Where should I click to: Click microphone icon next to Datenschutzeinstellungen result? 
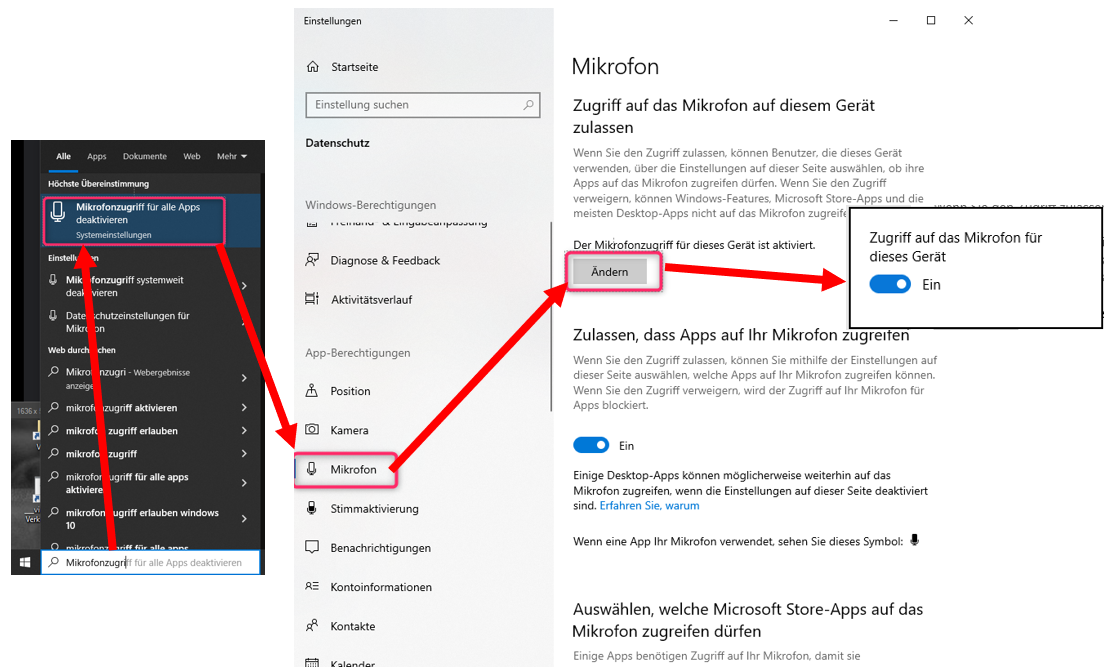[x=53, y=316]
